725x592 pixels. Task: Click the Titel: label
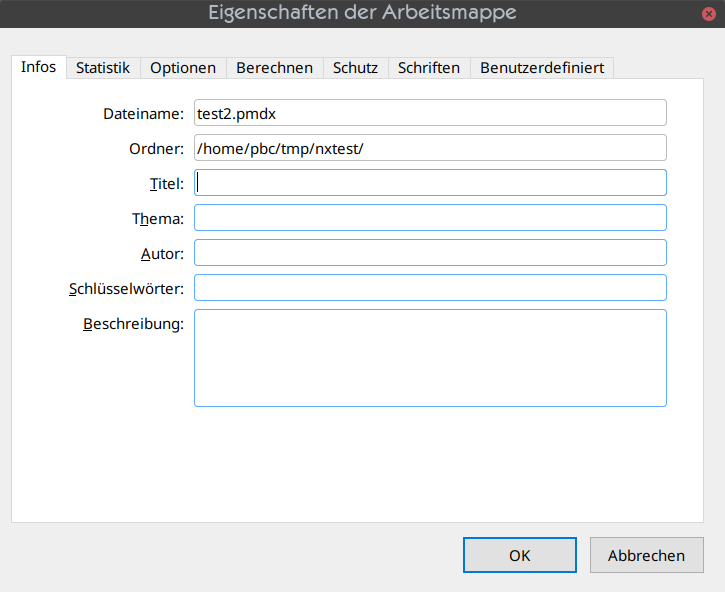pos(166,184)
